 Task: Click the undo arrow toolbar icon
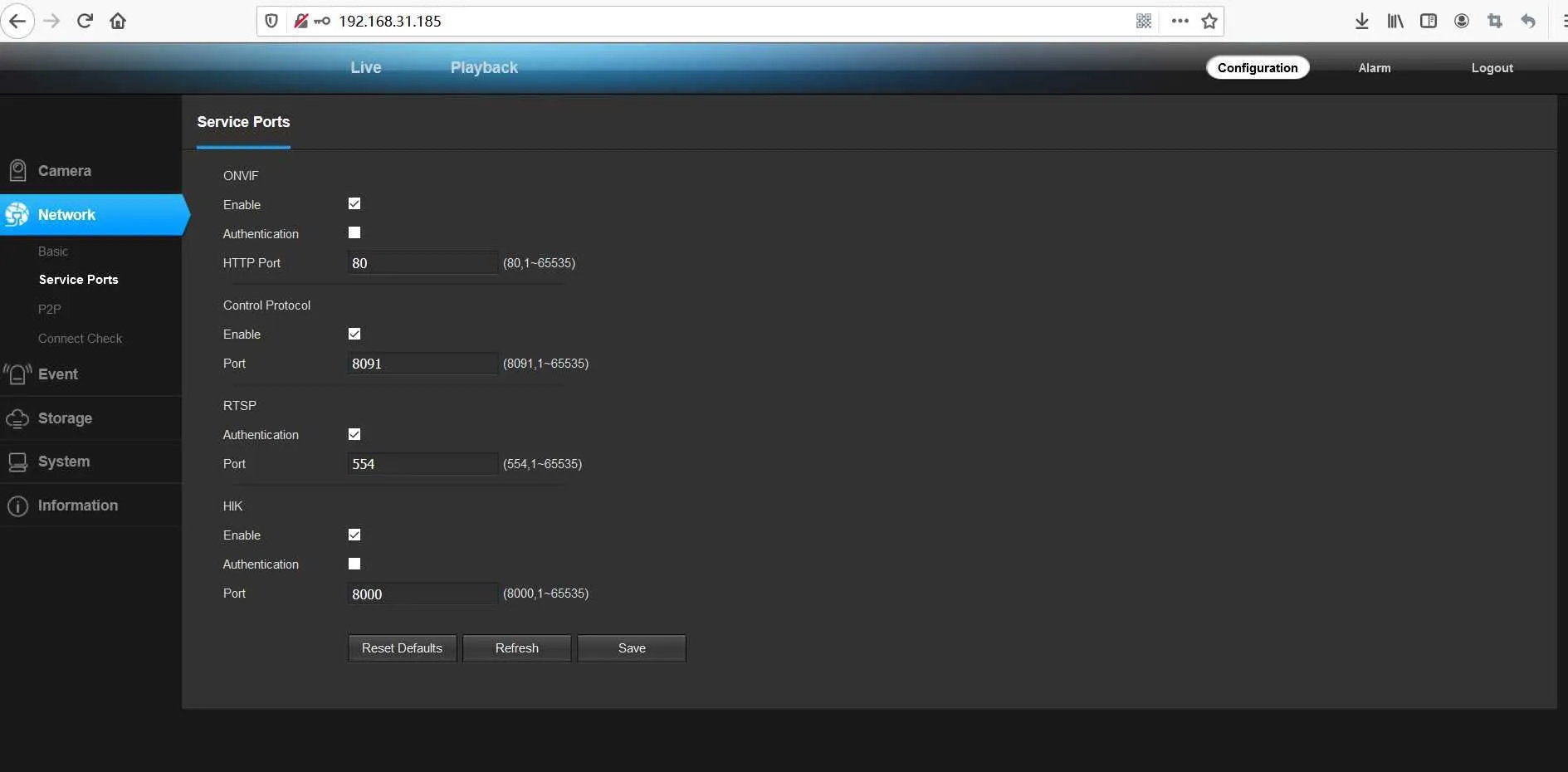1528,21
